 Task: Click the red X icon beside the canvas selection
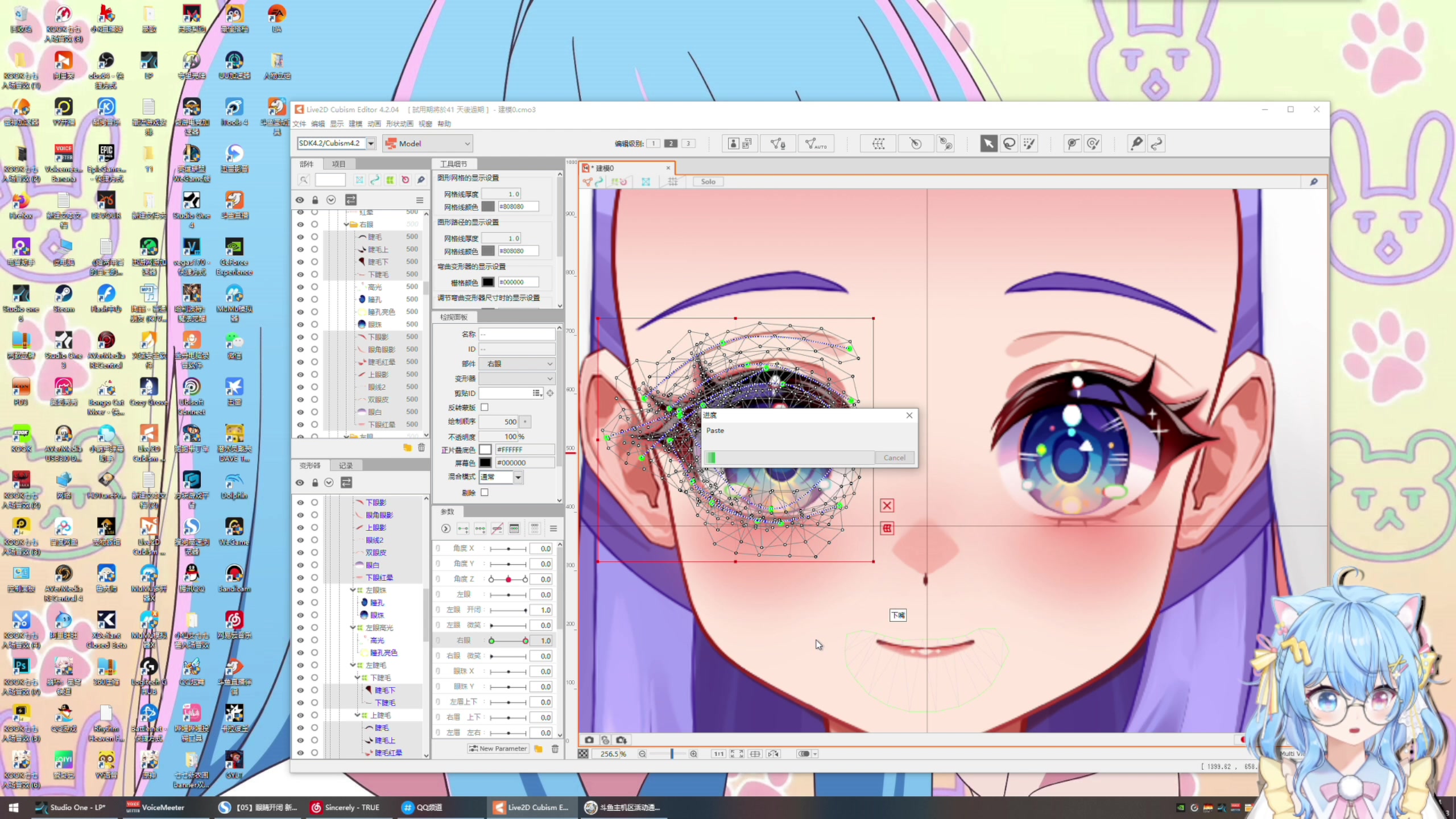(x=887, y=506)
